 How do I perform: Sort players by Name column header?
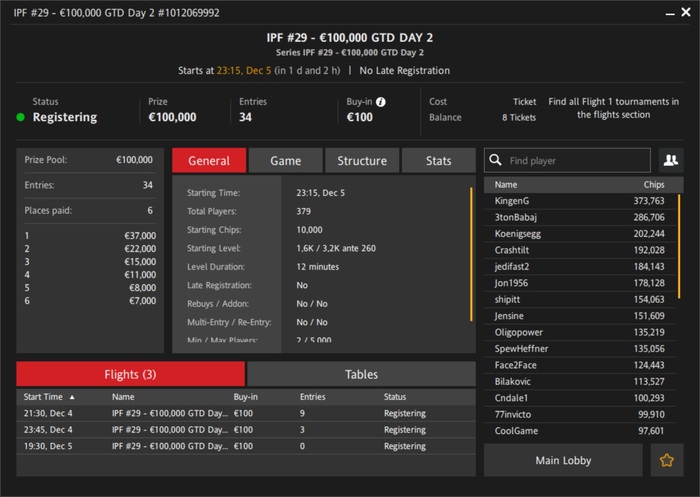click(506, 184)
